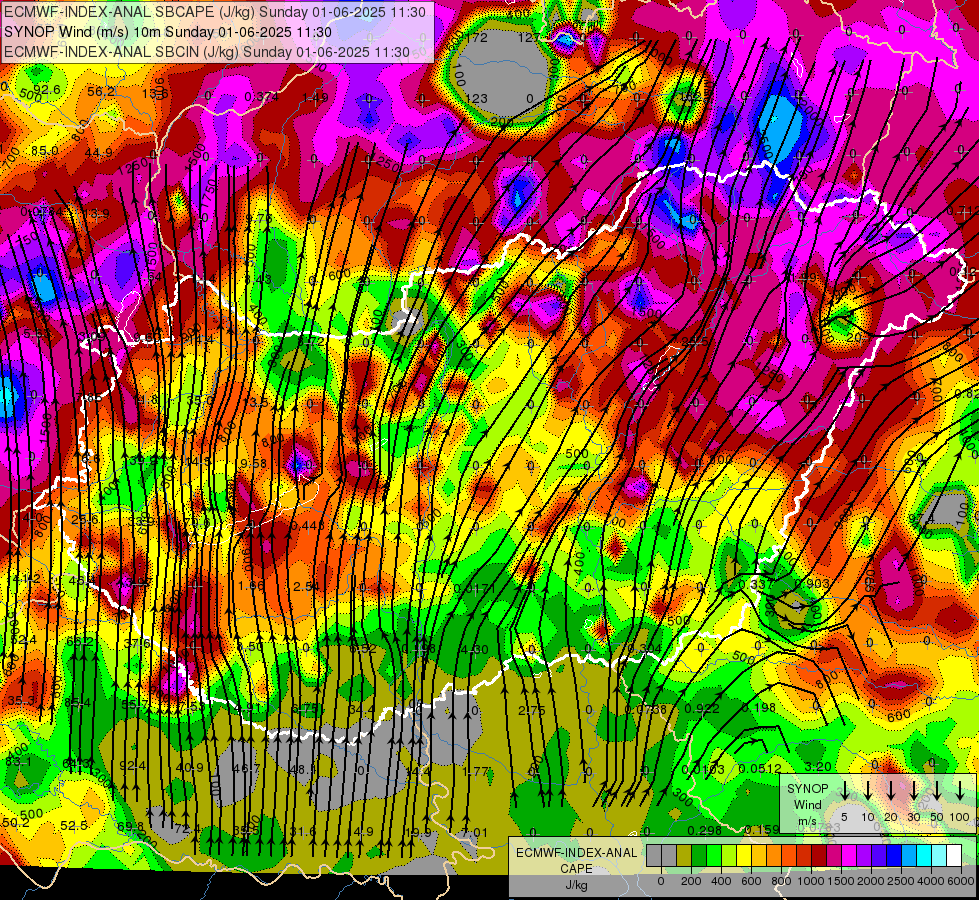Click the 85.0 value on the map
979x900 pixels.
click(x=45, y=151)
